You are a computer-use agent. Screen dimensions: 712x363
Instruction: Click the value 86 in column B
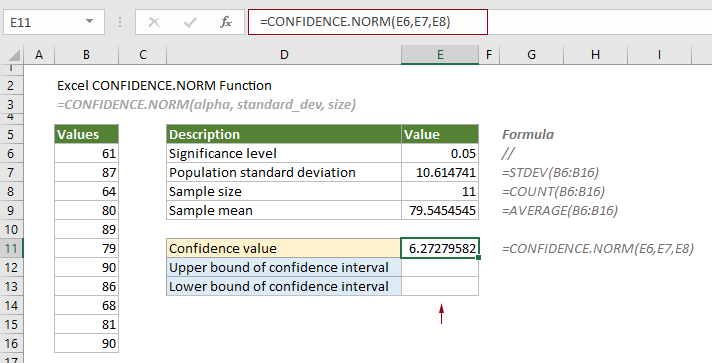(x=86, y=287)
